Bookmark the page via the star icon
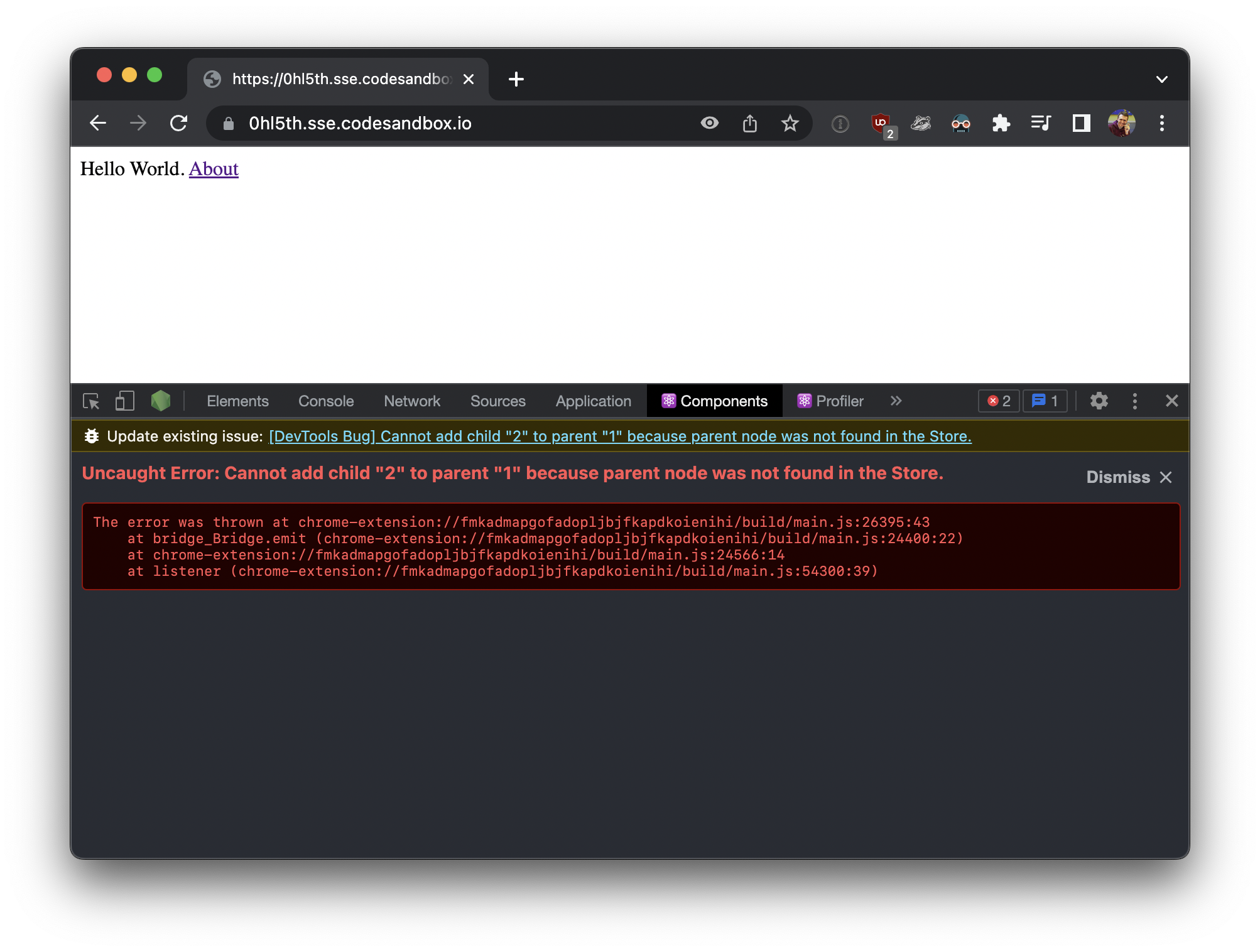1260x952 pixels. 790,123
